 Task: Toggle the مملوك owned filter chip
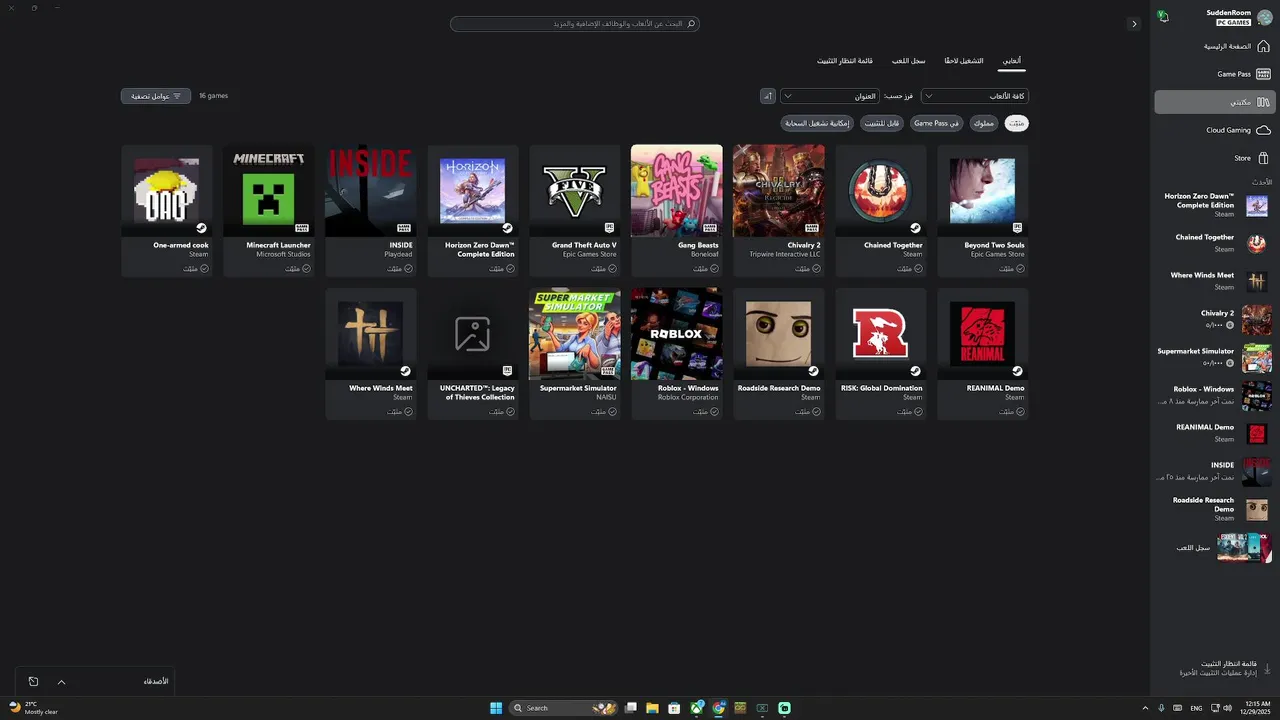(983, 123)
